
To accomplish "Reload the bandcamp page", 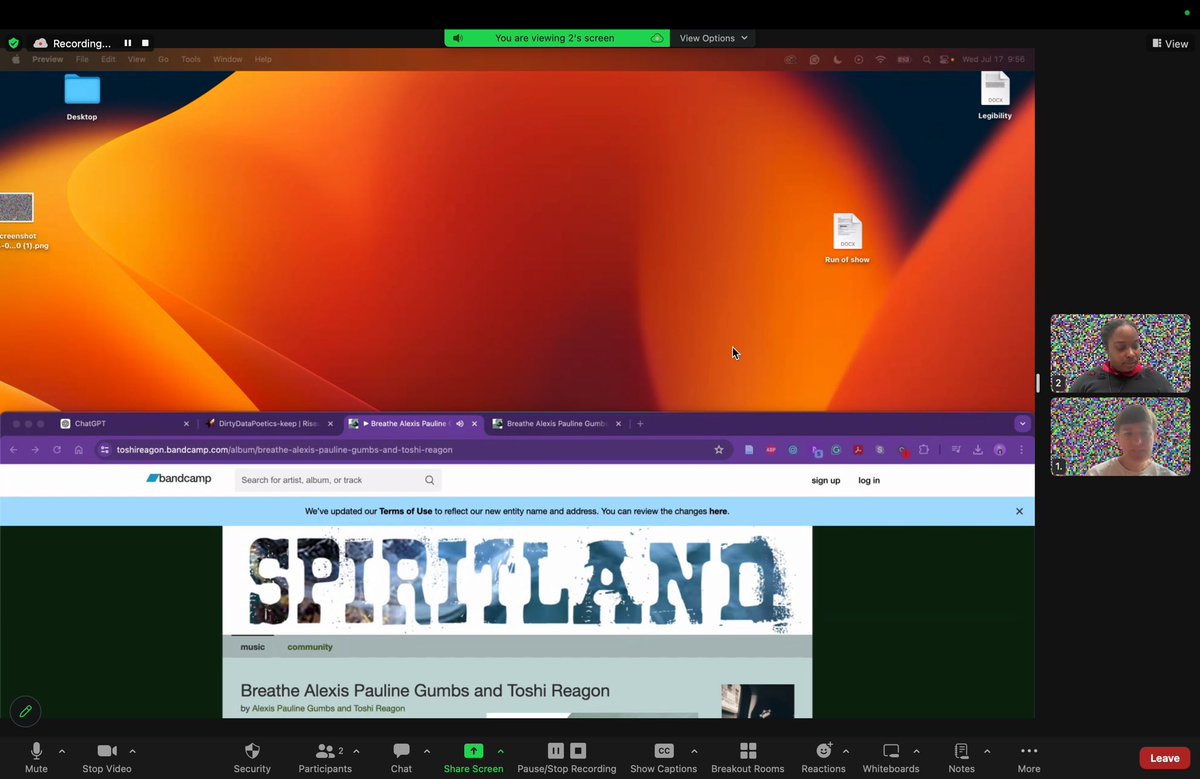I will click(x=57, y=450).
